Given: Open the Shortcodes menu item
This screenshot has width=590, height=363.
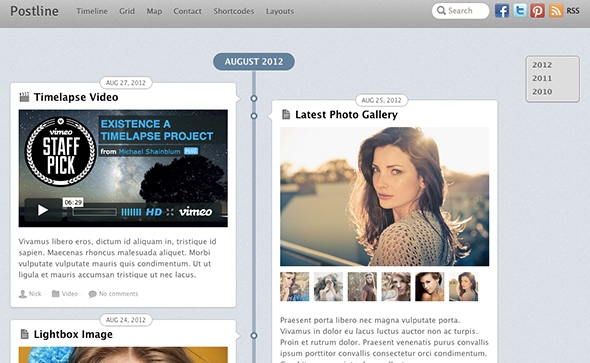Looking at the screenshot, I should tap(234, 11).
